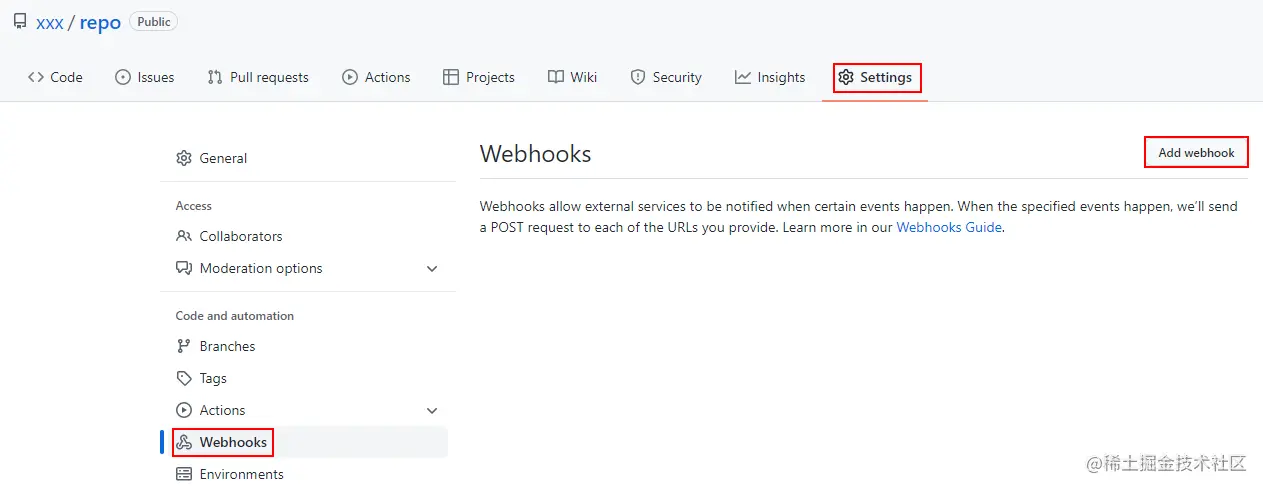This screenshot has height=490, width=1263.
Task: Click the Insights graph icon
Action: point(743,77)
